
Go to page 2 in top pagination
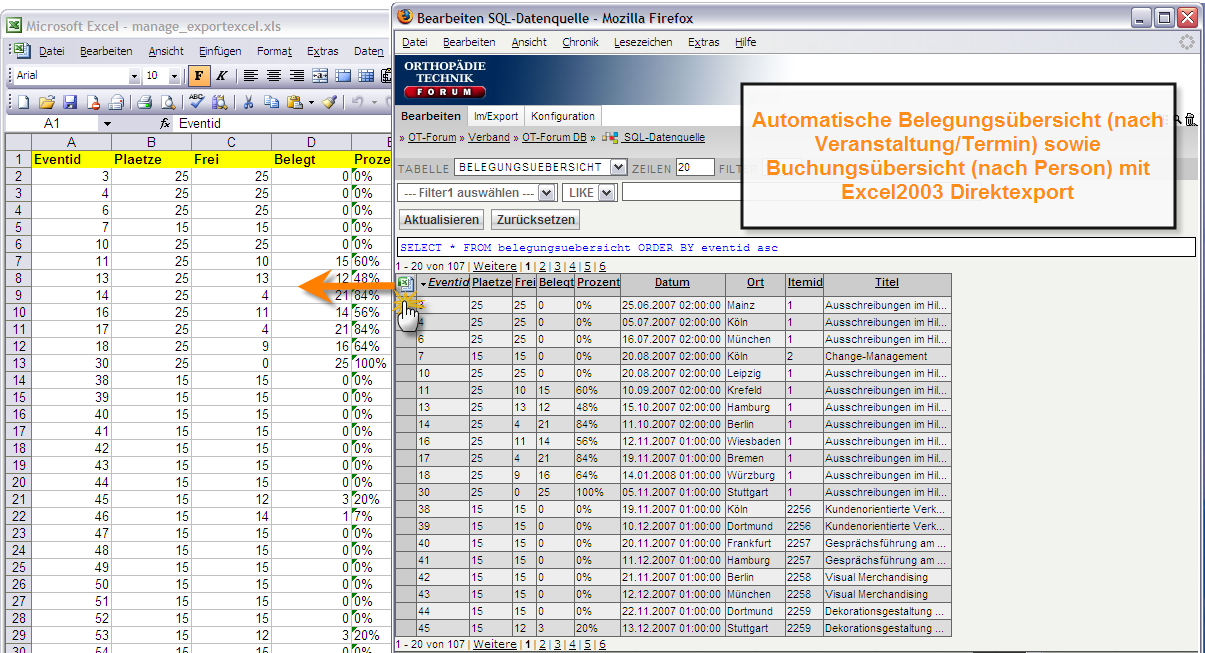(542, 267)
